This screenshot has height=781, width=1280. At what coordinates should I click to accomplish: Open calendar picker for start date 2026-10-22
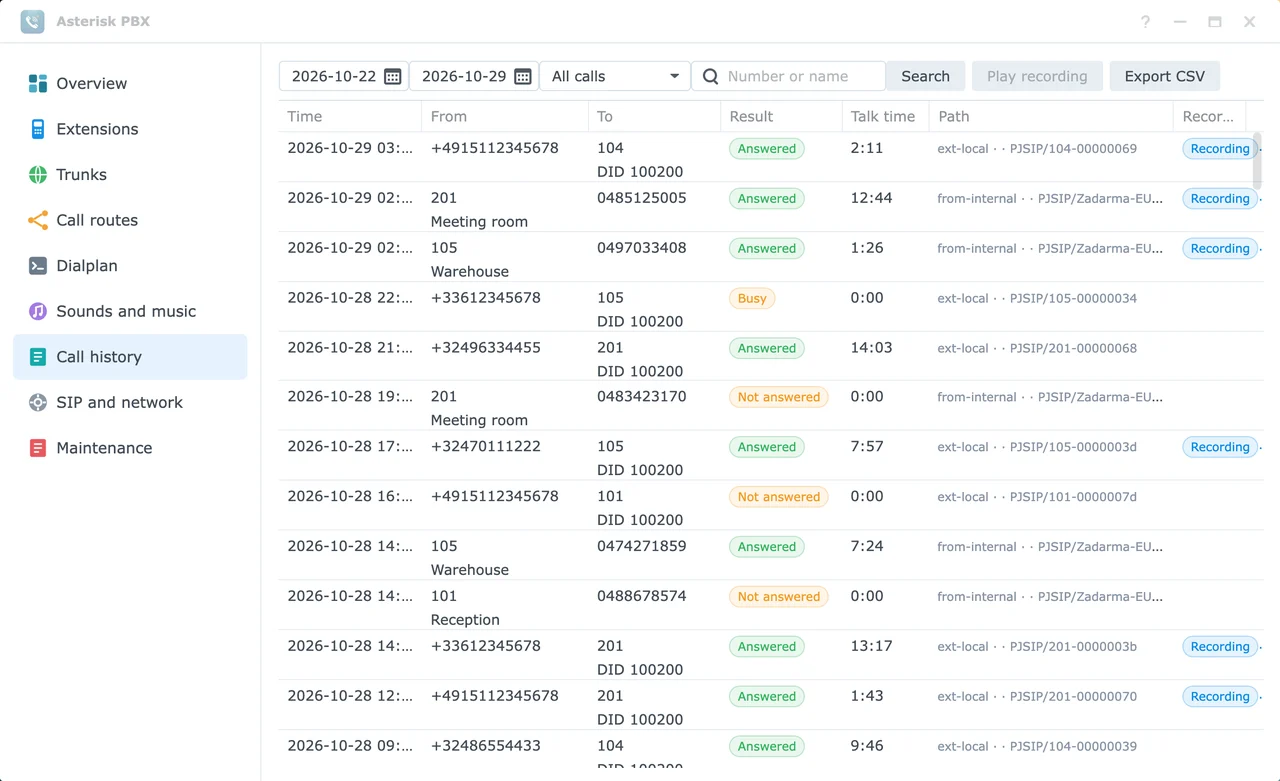coord(393,76)
